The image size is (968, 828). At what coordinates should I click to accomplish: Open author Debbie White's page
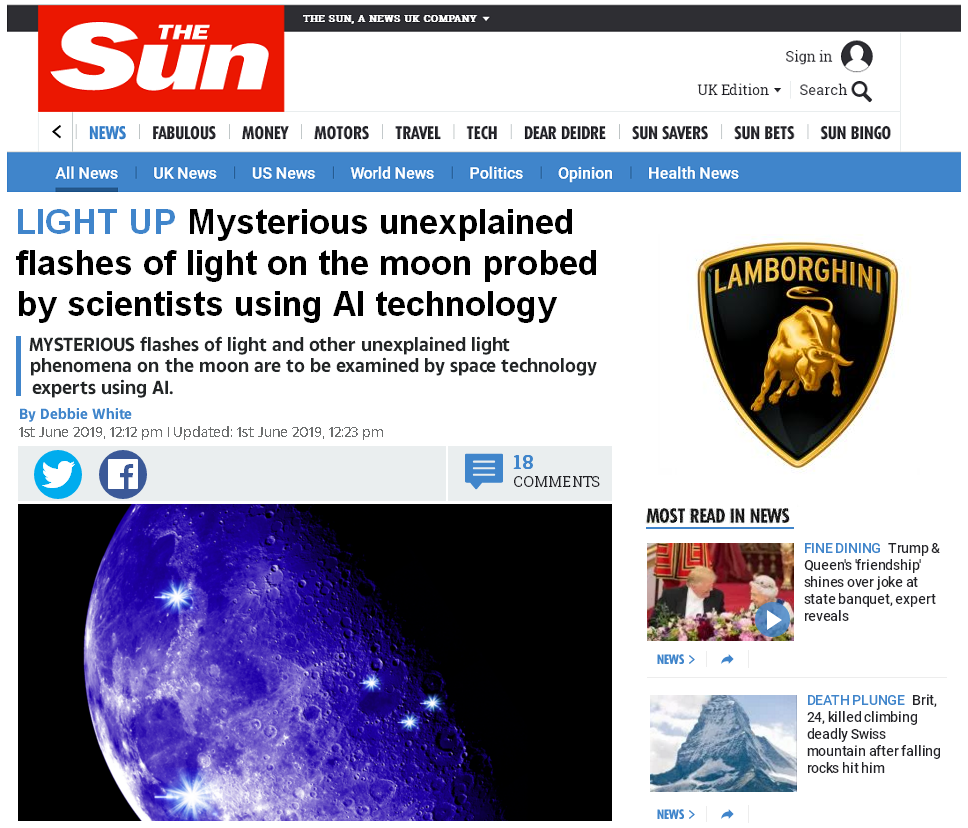pos(75,414)
